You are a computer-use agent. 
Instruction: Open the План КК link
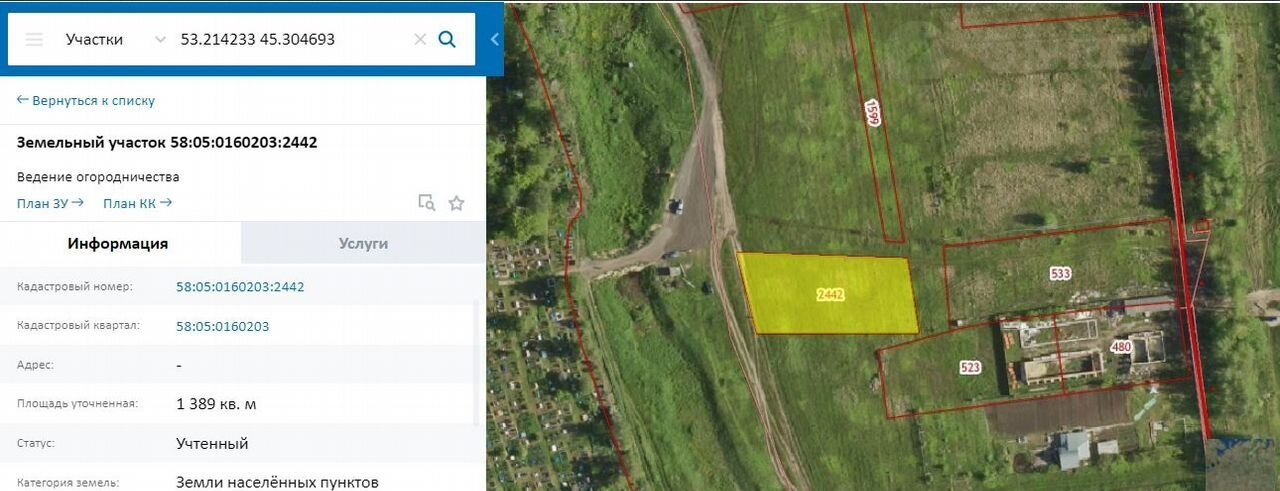138,203
